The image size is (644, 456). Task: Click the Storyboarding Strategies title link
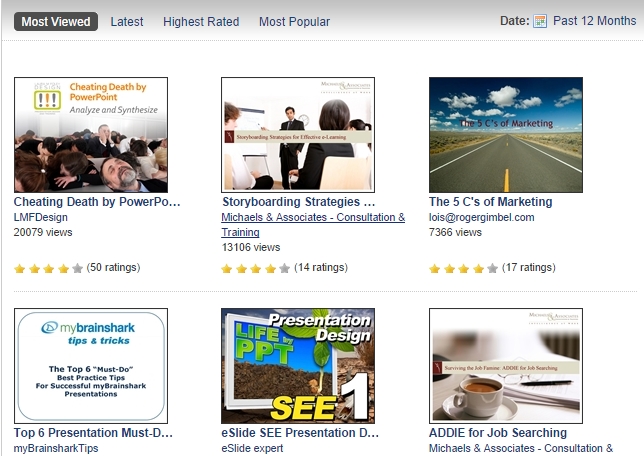pos(299,202)
